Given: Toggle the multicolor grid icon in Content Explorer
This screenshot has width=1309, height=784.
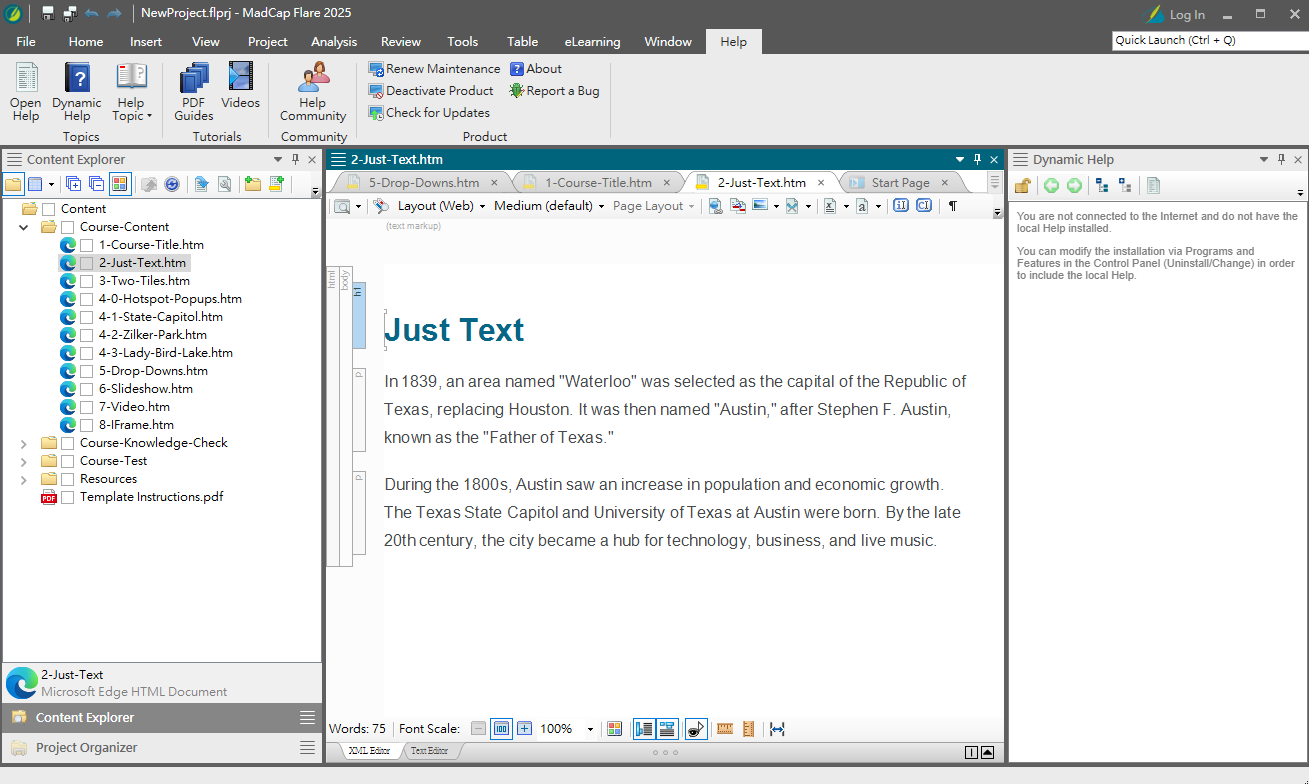Looking at the screenshot, I should click(x=120, y=184).
